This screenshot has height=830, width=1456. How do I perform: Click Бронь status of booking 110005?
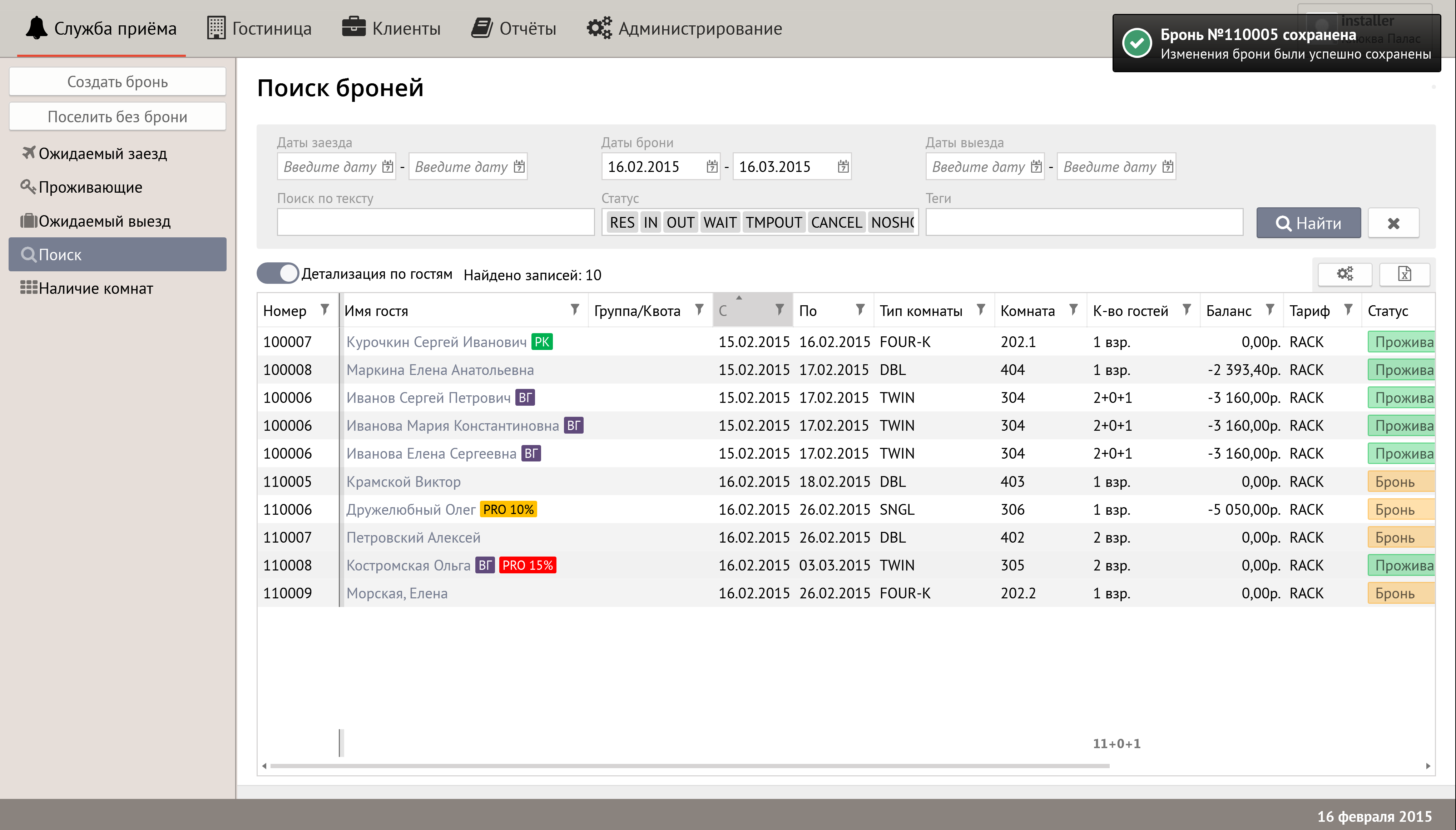click(1401, 481)
